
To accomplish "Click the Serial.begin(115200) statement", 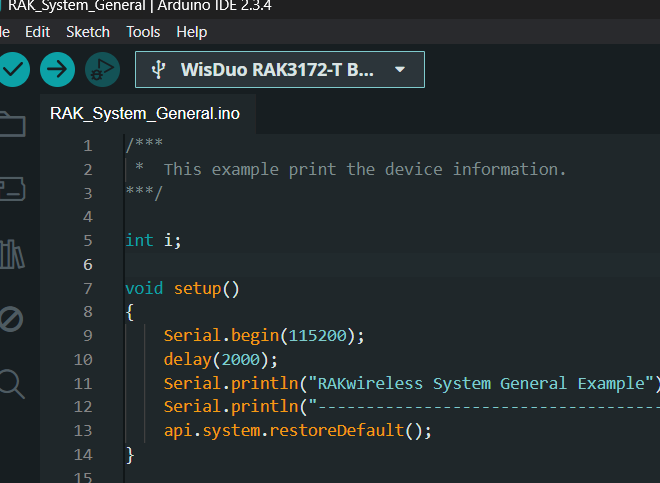I will [x=264, y=336].
